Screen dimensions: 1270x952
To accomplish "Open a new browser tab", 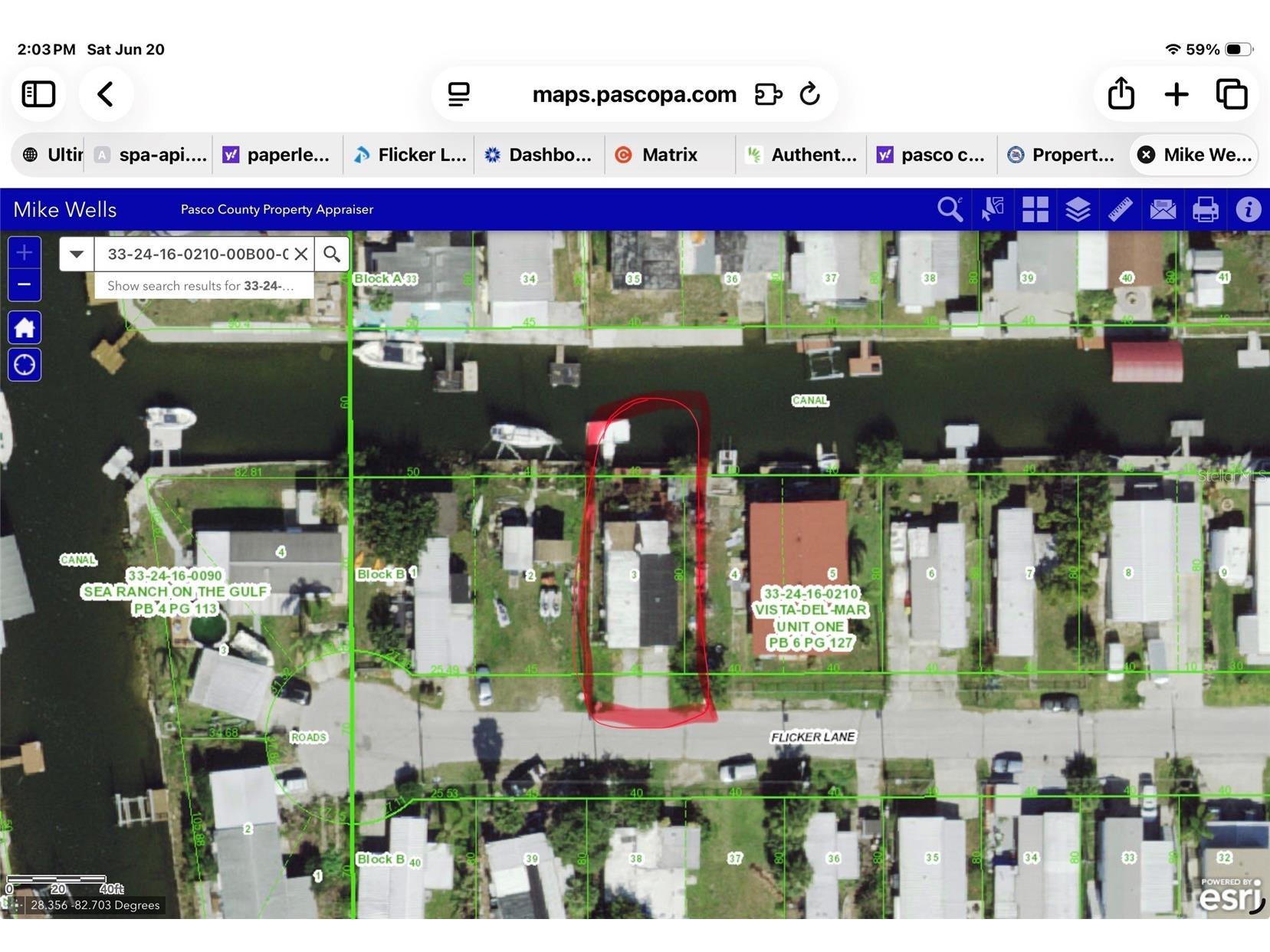I will [1176, 94].
